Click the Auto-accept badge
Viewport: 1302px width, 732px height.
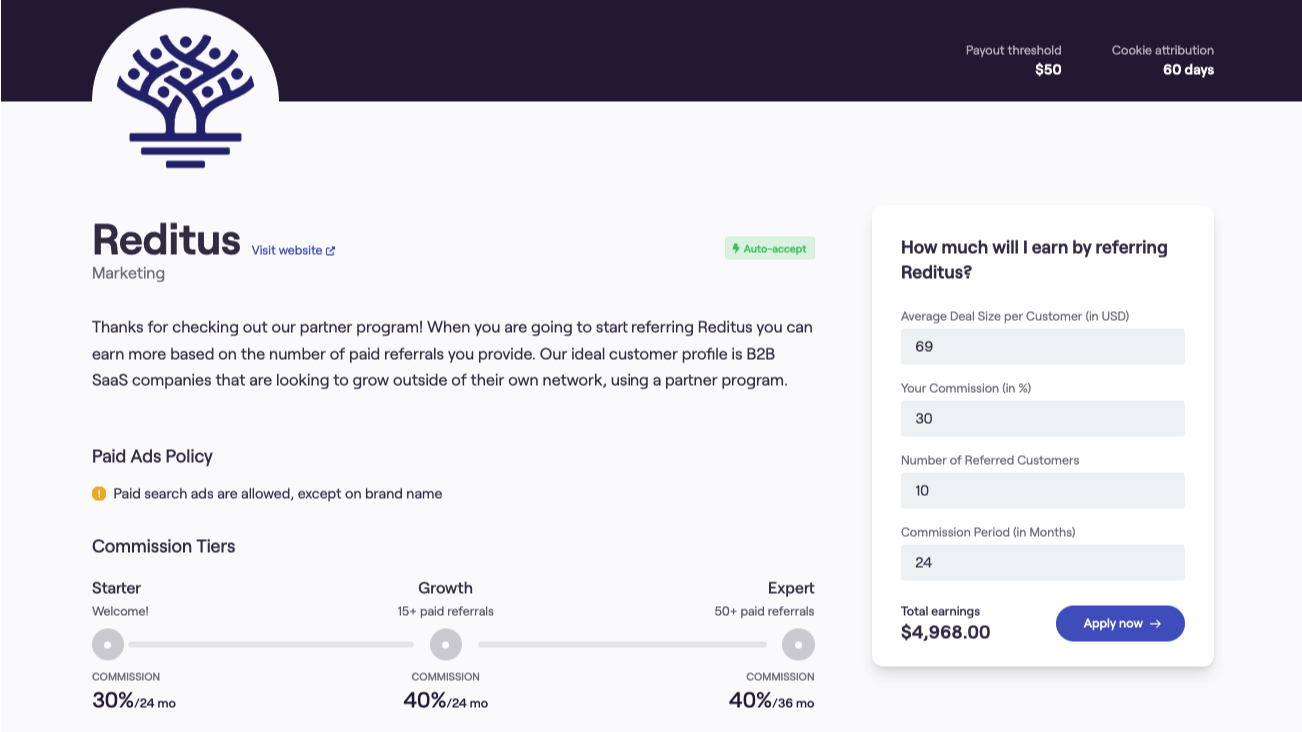770,248
